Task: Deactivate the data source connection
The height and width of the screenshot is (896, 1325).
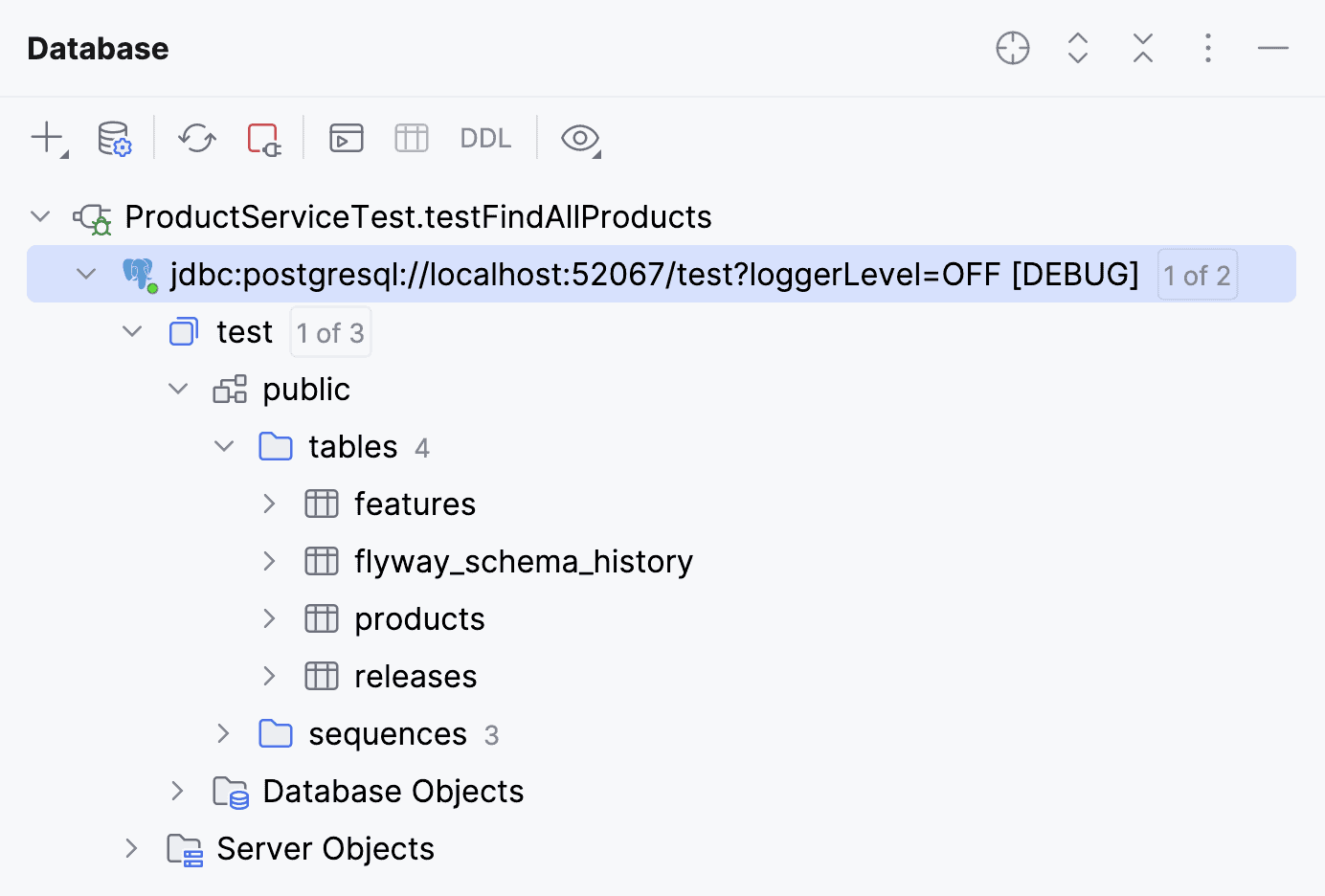Action: coord(263,138)
